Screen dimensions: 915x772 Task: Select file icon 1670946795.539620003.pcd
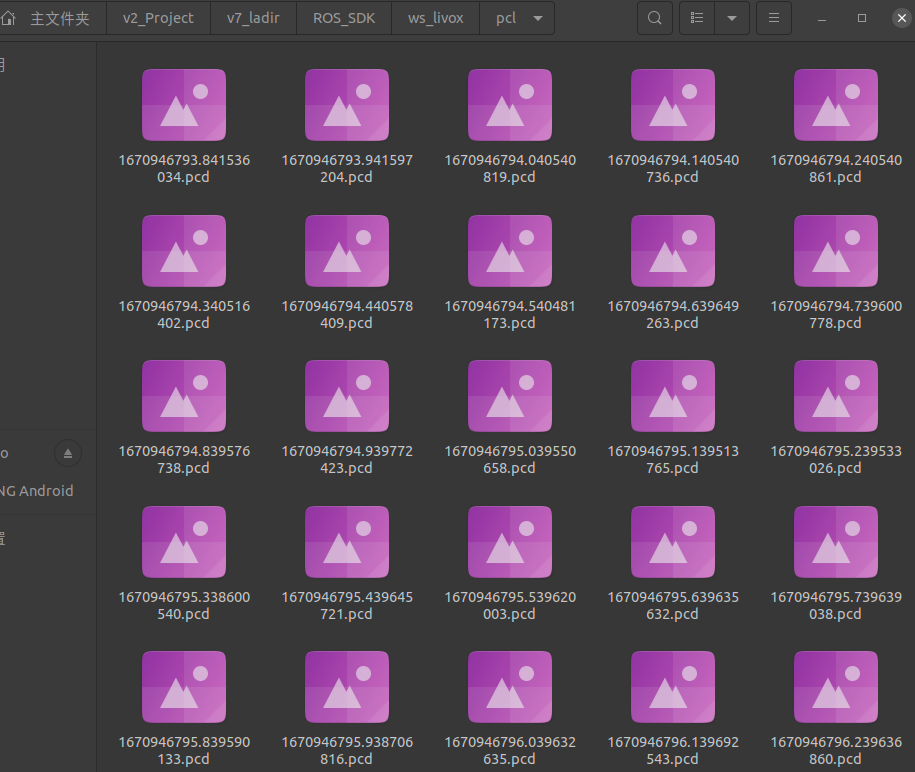pos(510,542)
